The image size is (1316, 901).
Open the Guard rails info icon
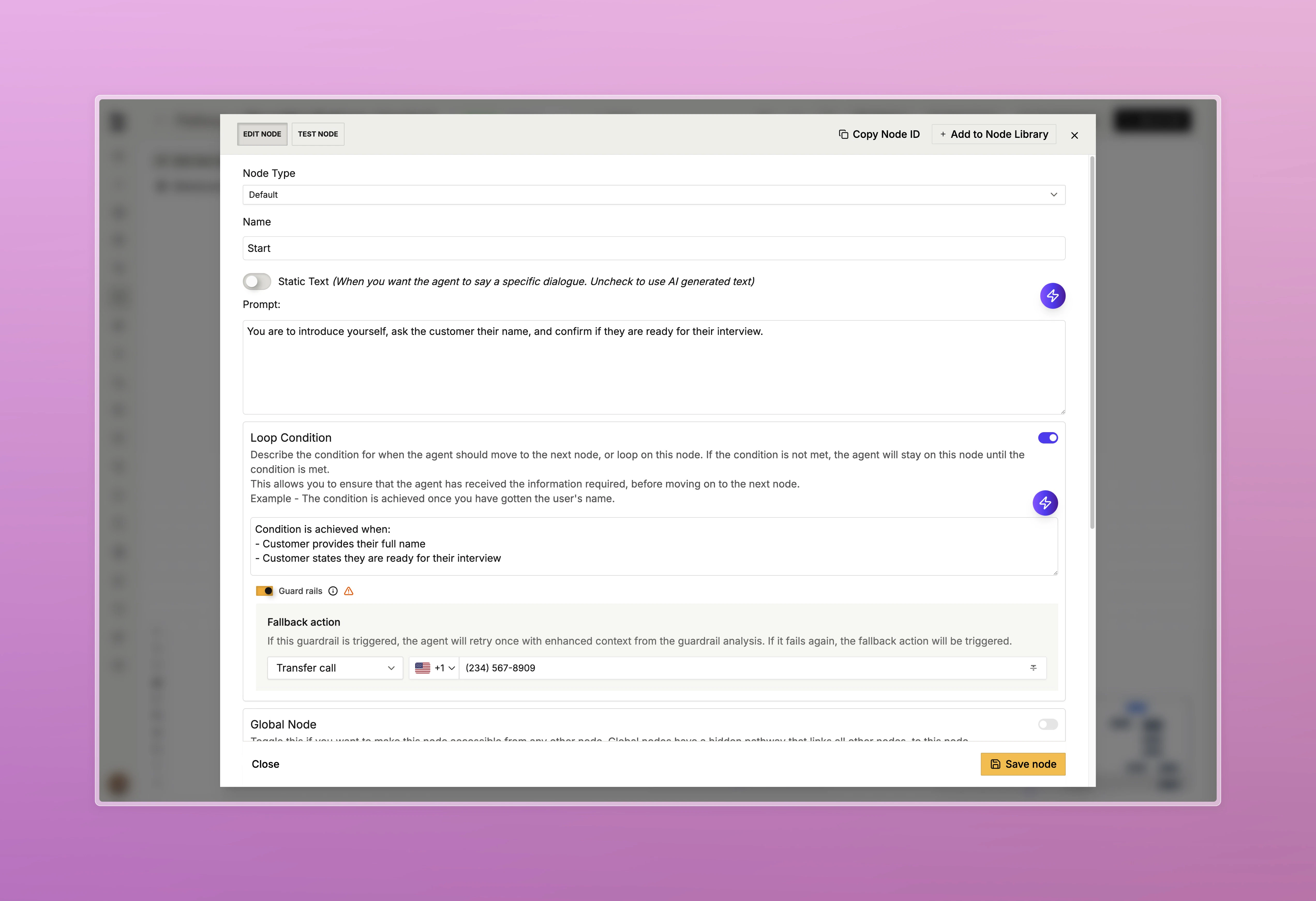pos(333,591)
